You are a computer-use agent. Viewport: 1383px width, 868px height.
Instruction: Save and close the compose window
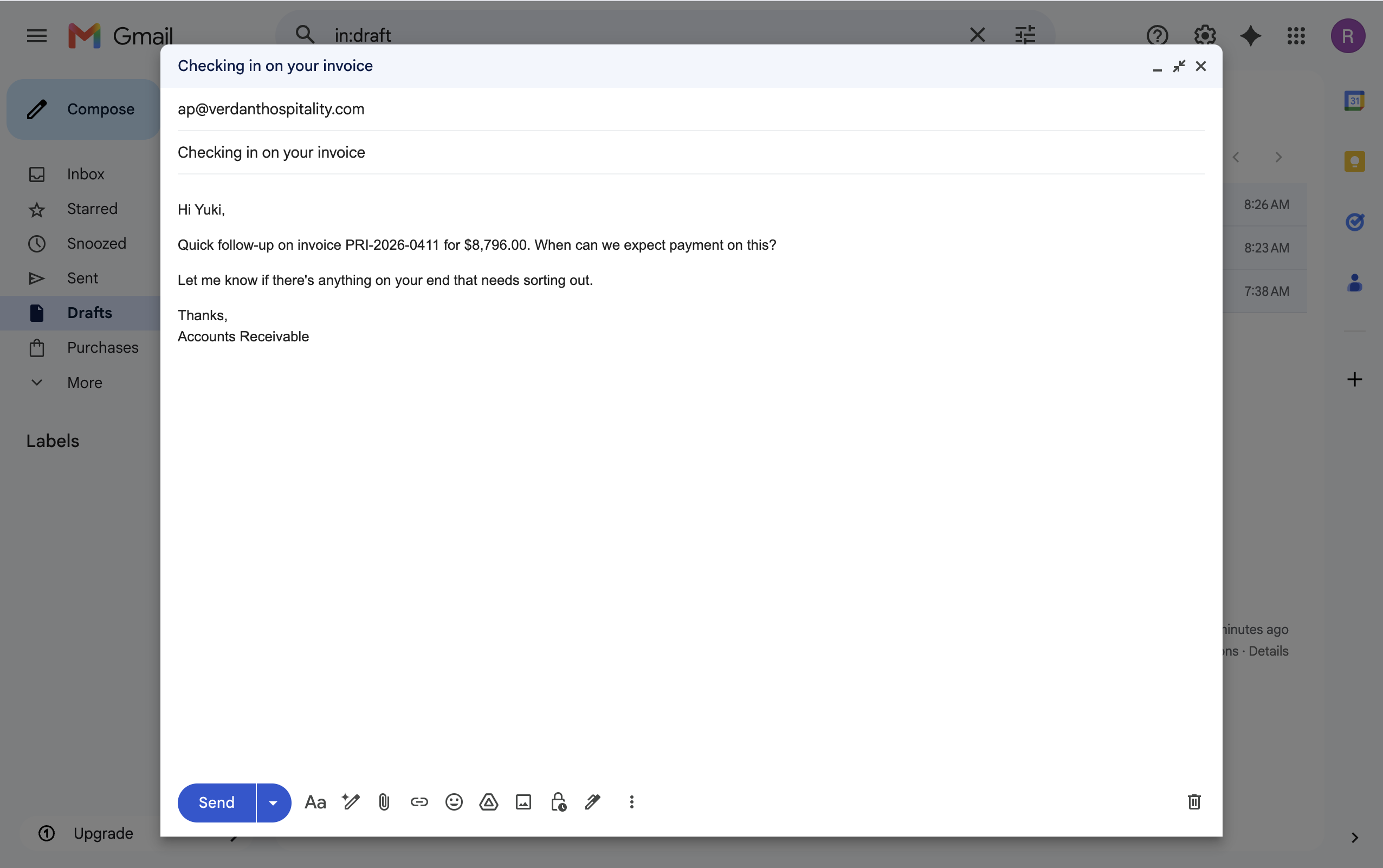pos(1200,67)
